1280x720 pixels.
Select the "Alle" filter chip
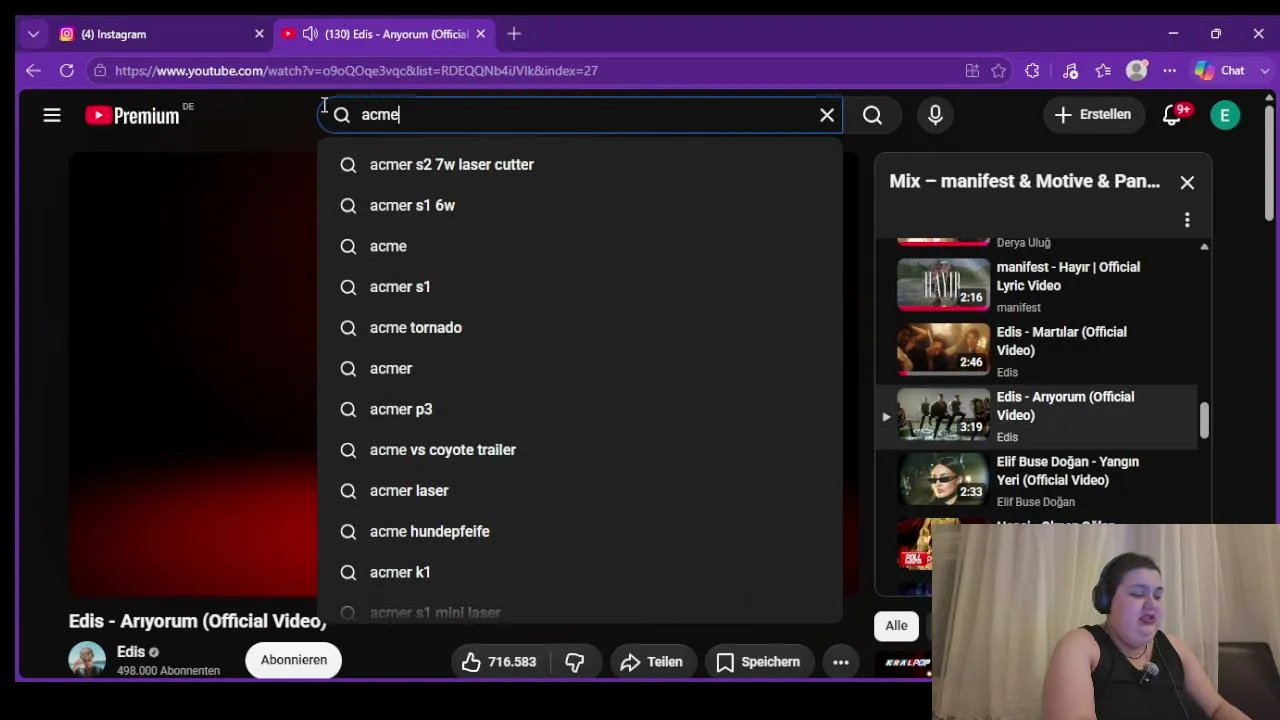point(896,626)
